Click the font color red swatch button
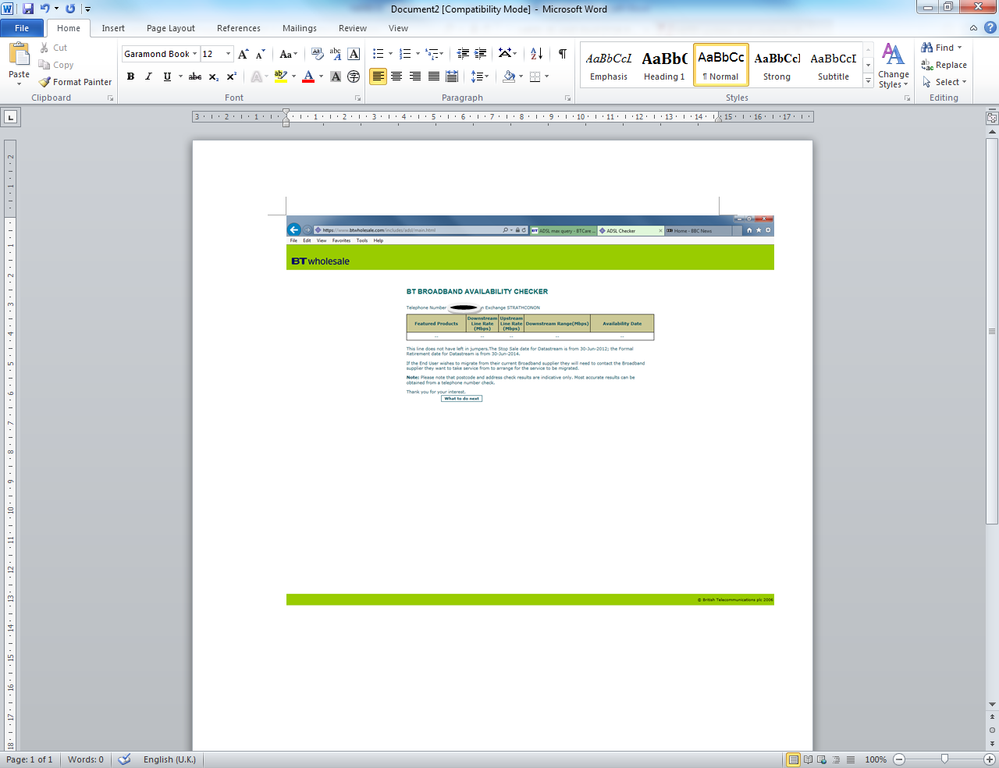Screen dimensions: 999x768 308,76
